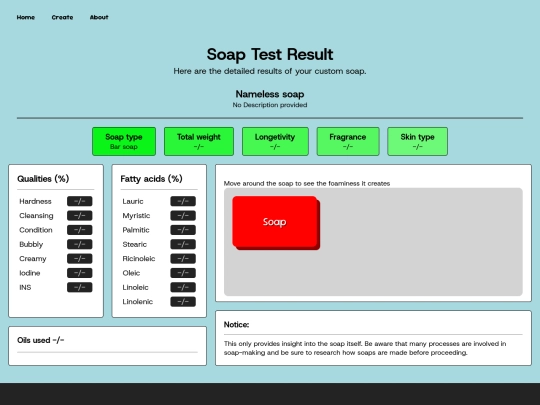Viewport: 540px width, 405px height.
Task: Open the About page link
Action: point(99,17)
